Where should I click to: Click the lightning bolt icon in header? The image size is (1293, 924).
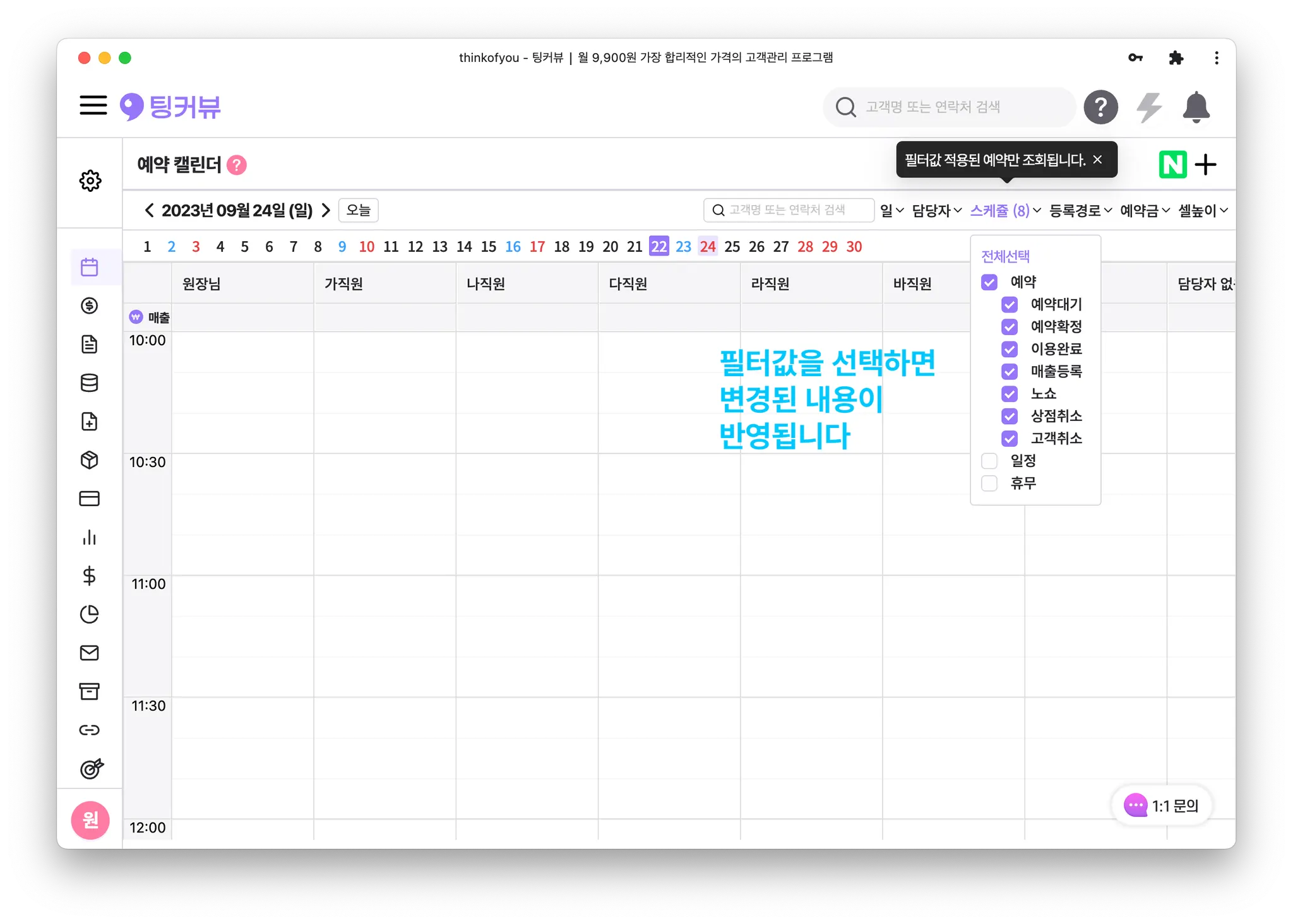(1149, 107)
